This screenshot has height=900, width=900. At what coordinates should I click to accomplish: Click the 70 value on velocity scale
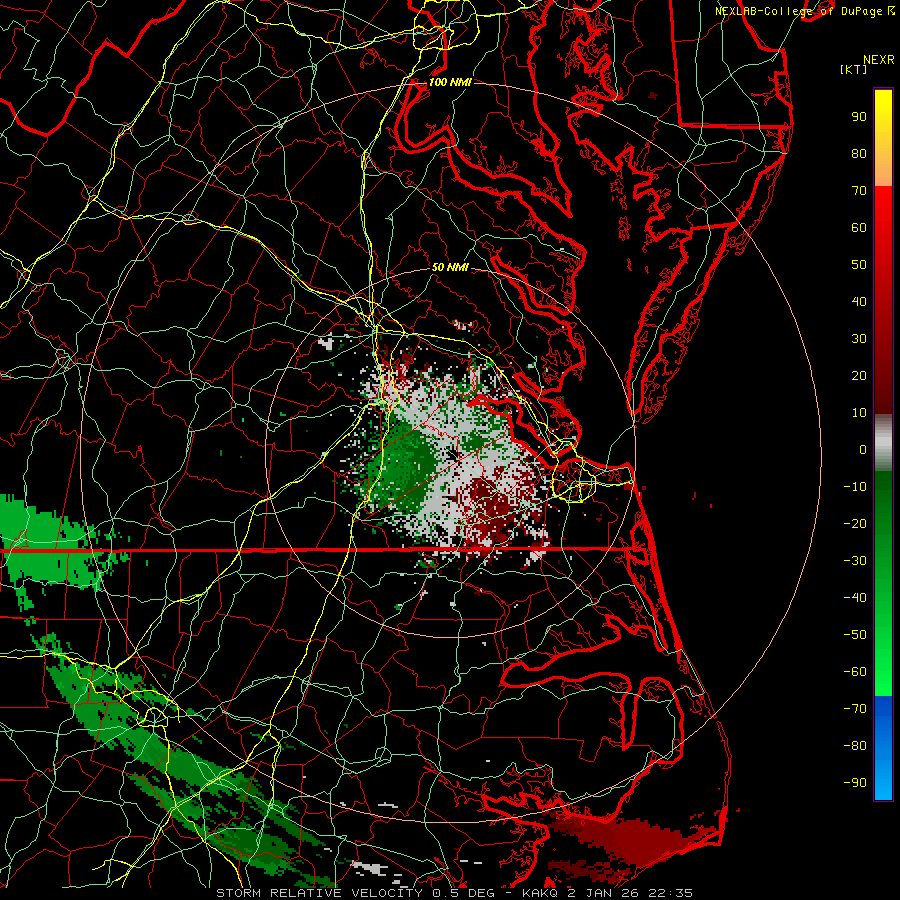point(859,191)
